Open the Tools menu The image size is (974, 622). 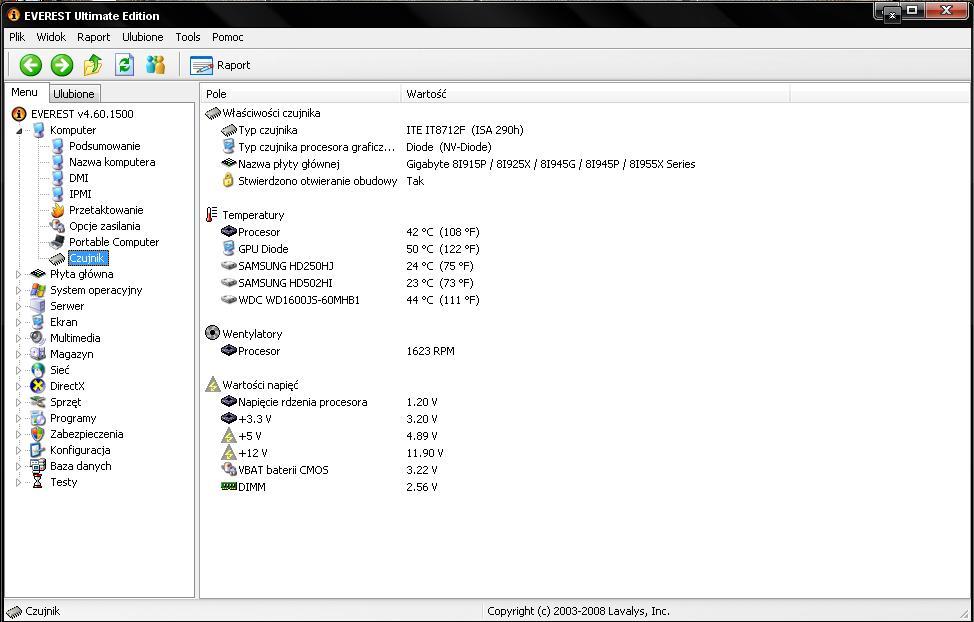coord(188,37)
